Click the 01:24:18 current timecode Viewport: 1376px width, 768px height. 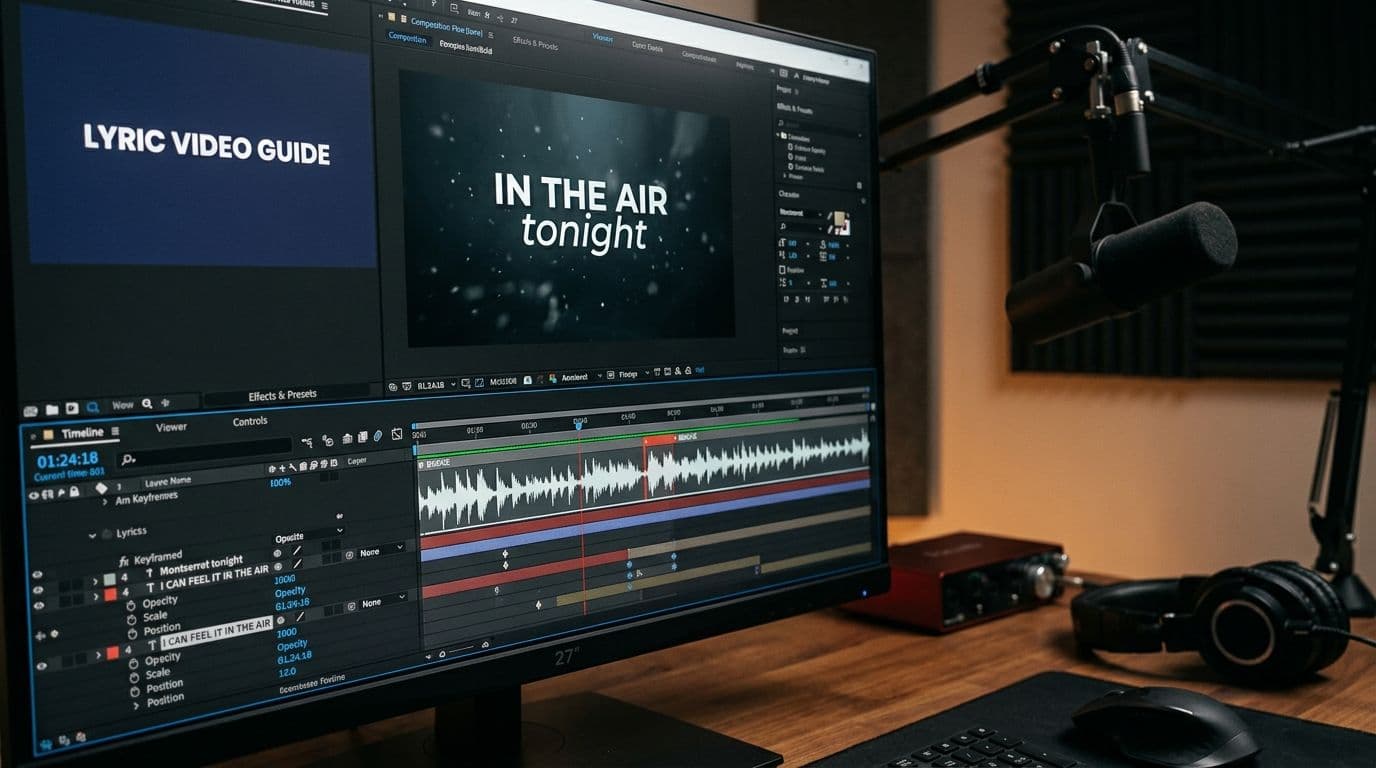(x=67, y=460)
